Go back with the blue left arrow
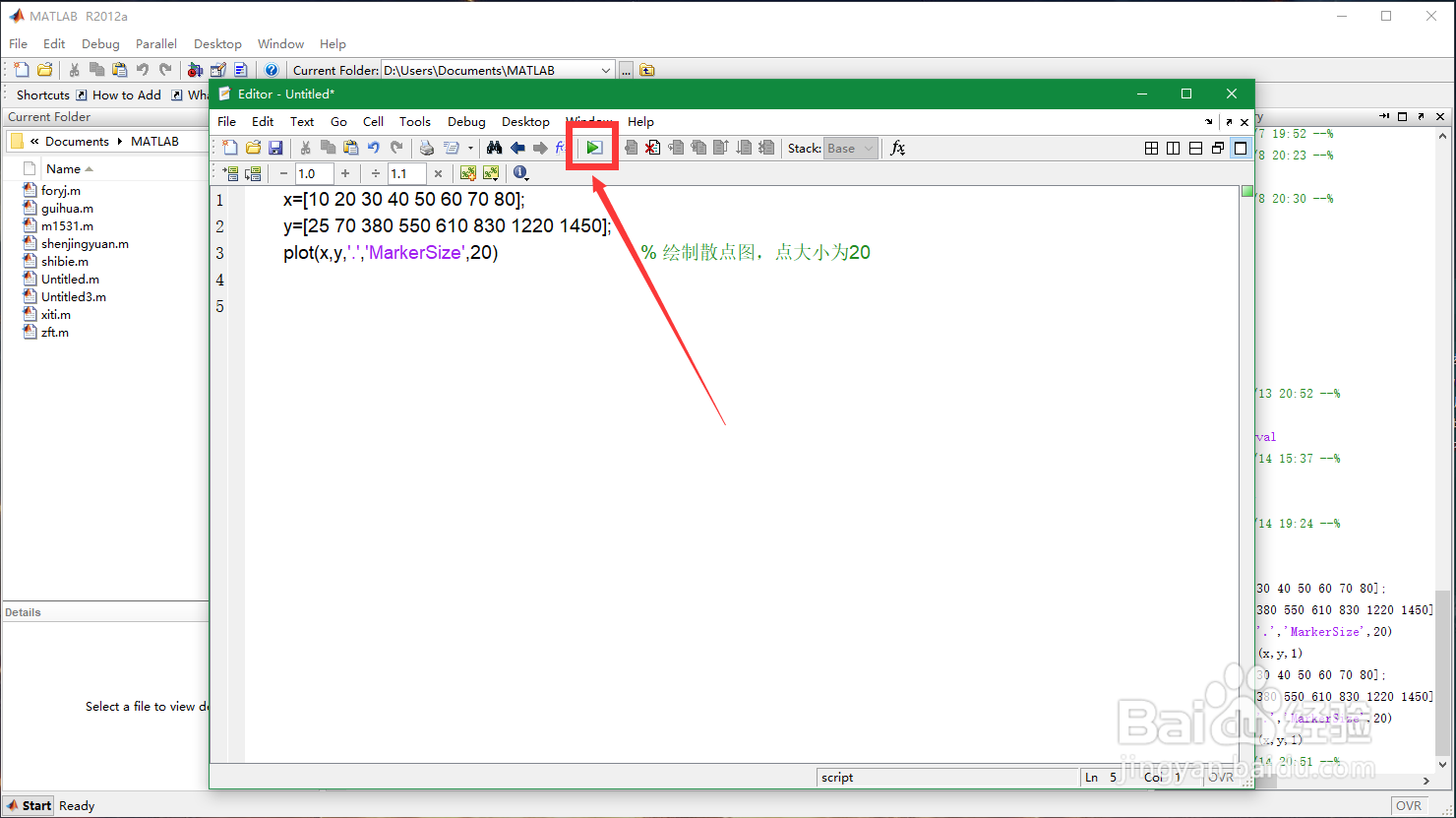Screen dimensions: 1456x818 click(x=517, y=148)
